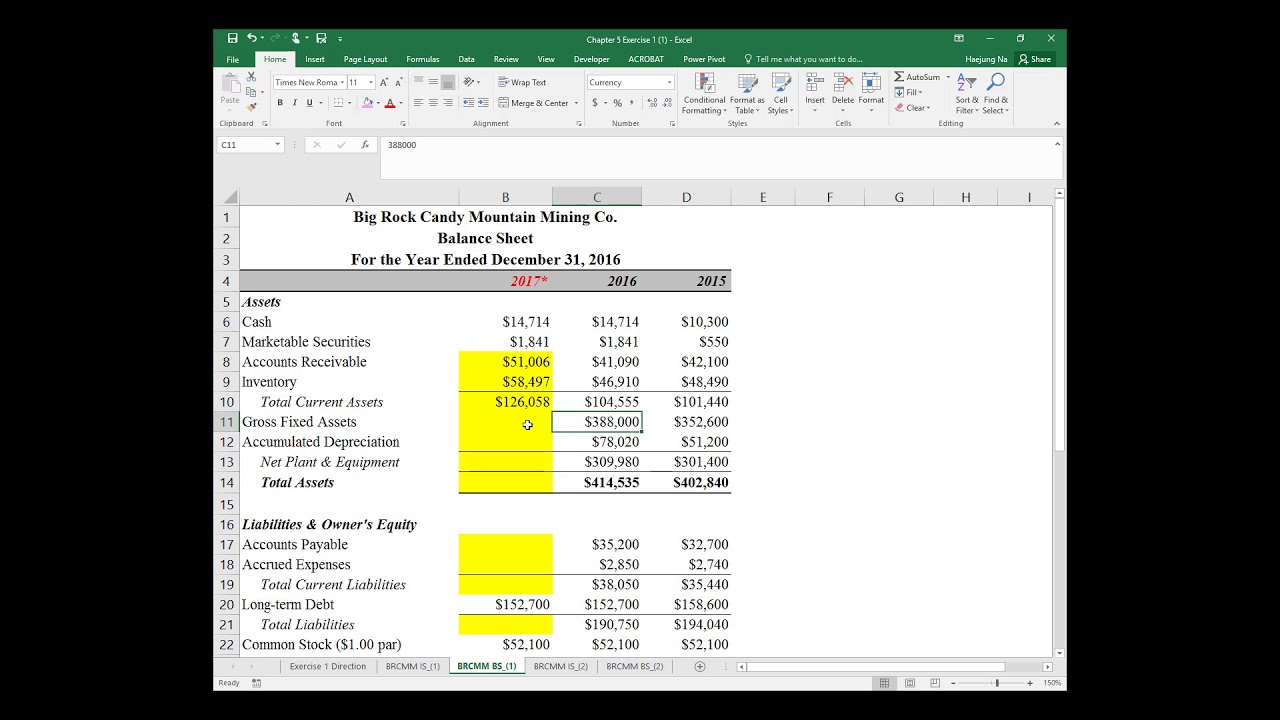
Task: Expand the Name Box dropdown
Action: pyautogui.click(x=278, y=145)
